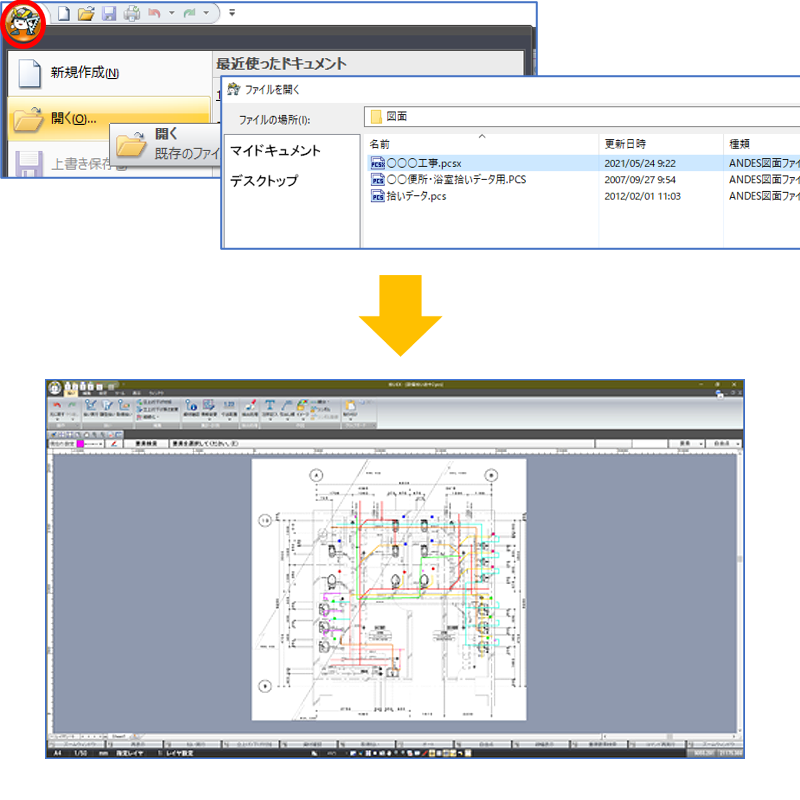Viewport: 800px width, 800px height.
Task: Click the Print icon in the quick access toolbar
Action: tap(131, 13)
